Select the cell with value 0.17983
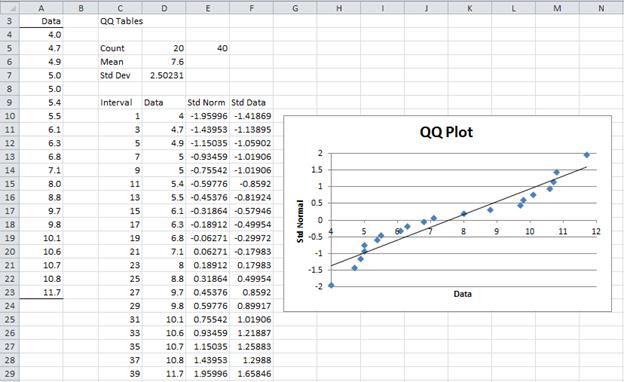This screenshot has height=382, width=624. click(251, 265)
